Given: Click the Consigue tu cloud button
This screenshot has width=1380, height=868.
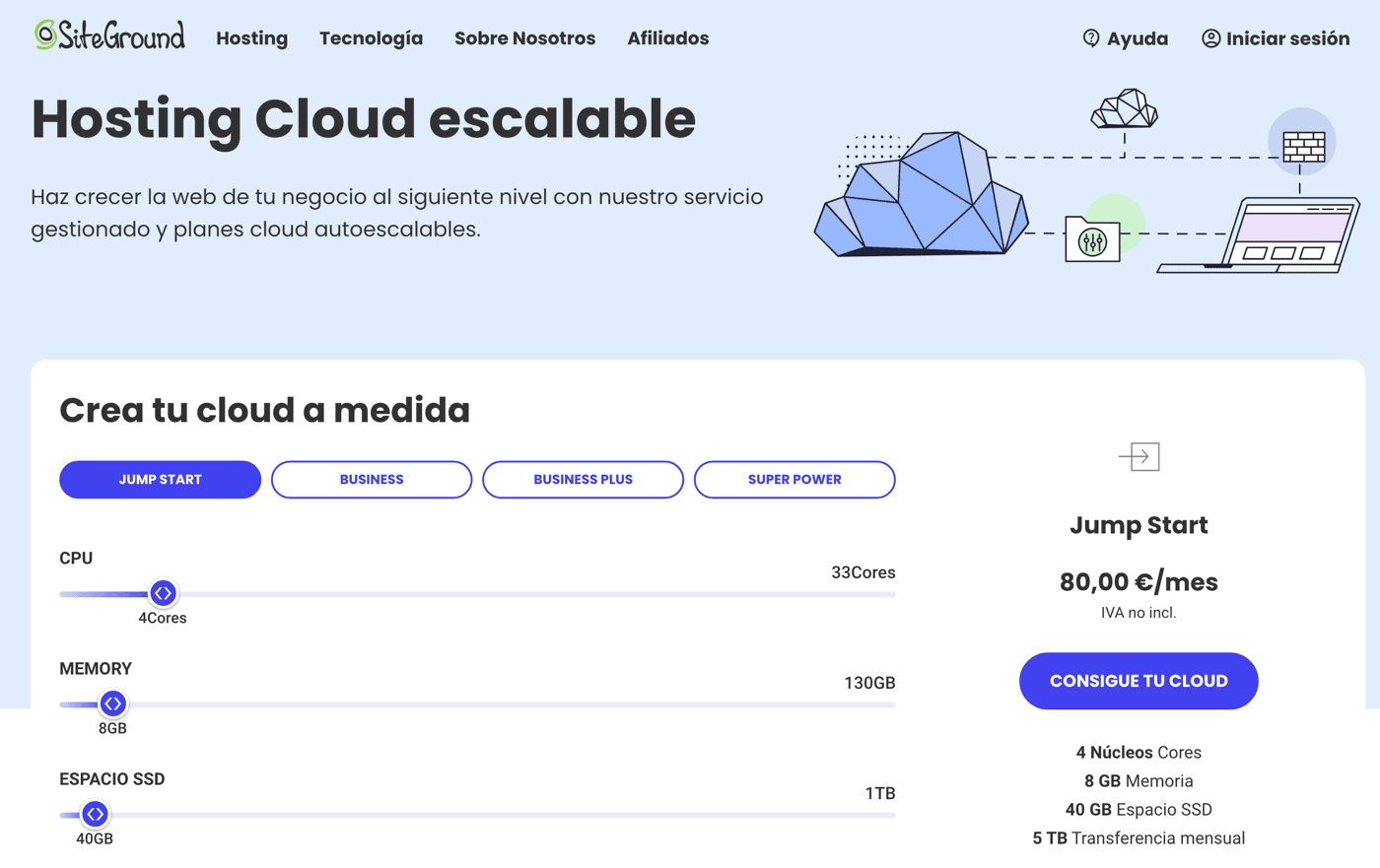Looking at the screenshot, I should pos(1138,681).
